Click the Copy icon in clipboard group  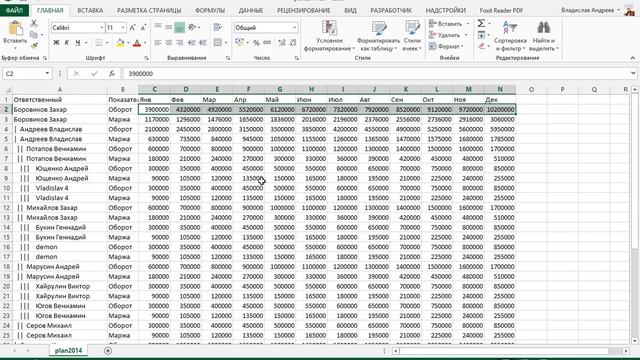pos(34,35)
